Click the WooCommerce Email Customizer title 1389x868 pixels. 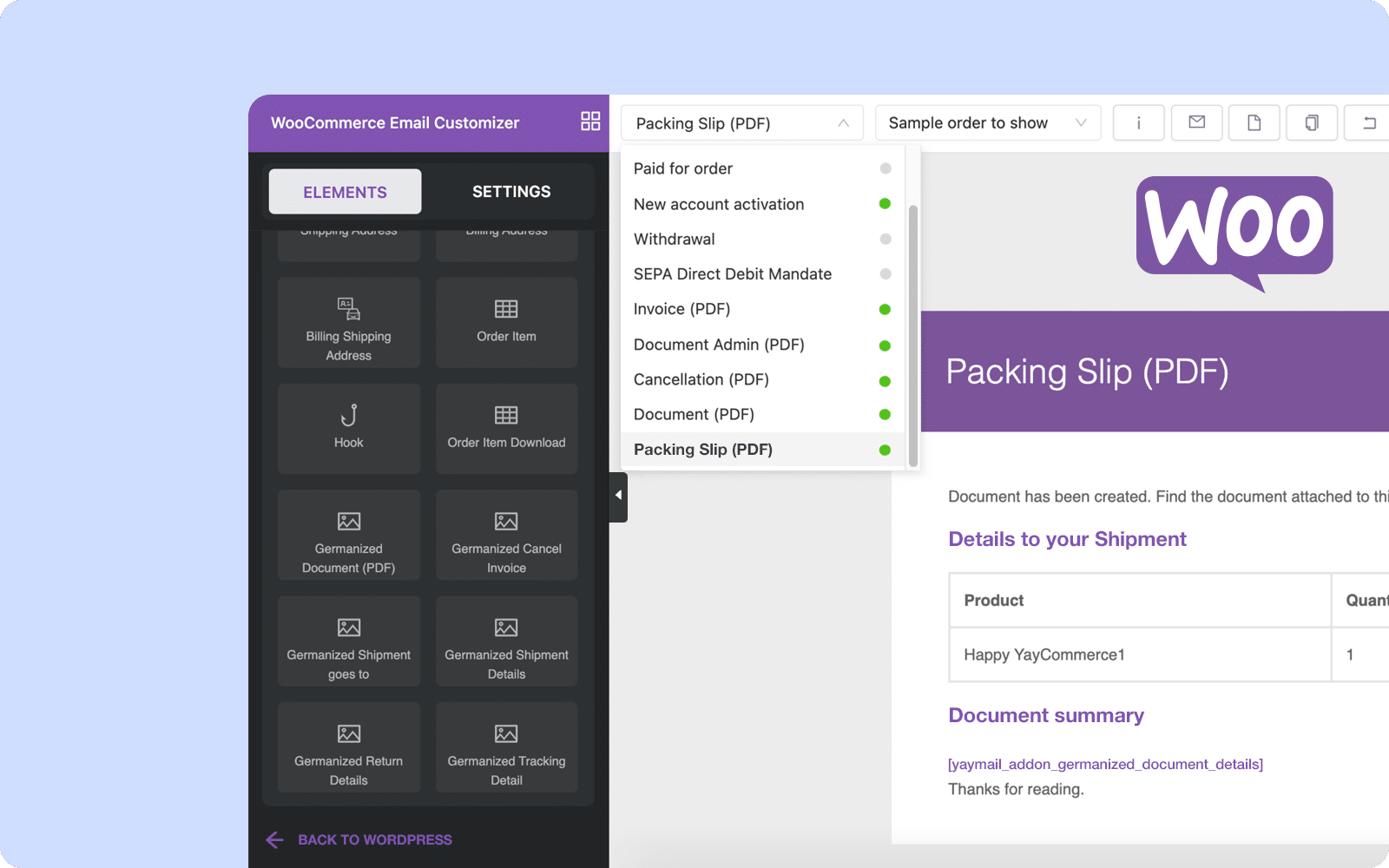(x=395, y=123)
